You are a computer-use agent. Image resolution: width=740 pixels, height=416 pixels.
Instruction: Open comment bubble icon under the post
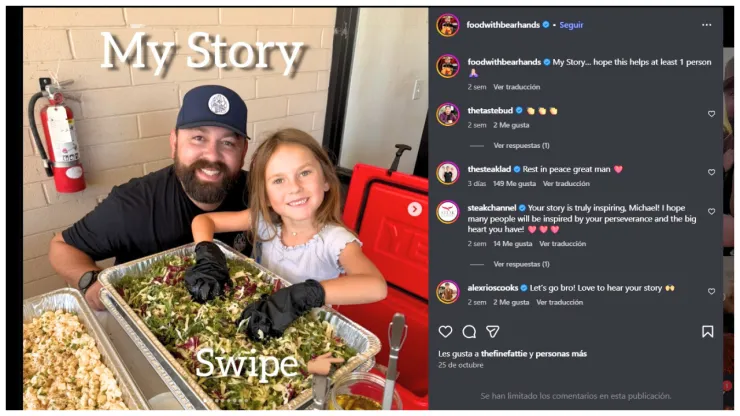pos(469,331)
